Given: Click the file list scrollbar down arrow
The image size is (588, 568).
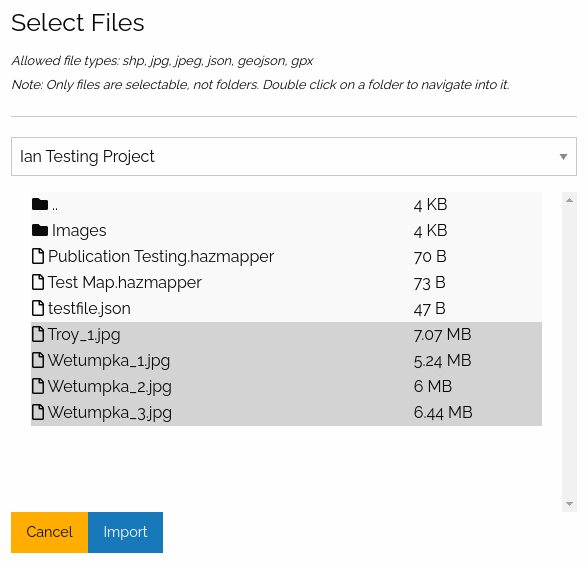Looking at the screenshot, I should [x=569, y=504].
